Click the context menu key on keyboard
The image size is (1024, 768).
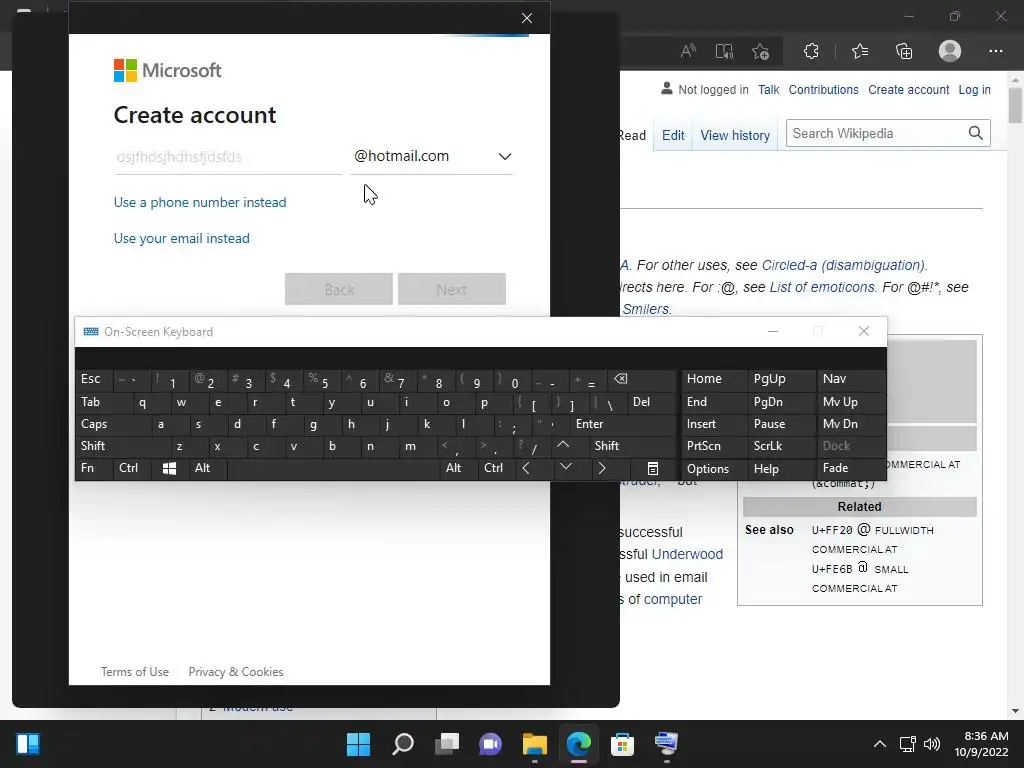click(x=652, y=468)
